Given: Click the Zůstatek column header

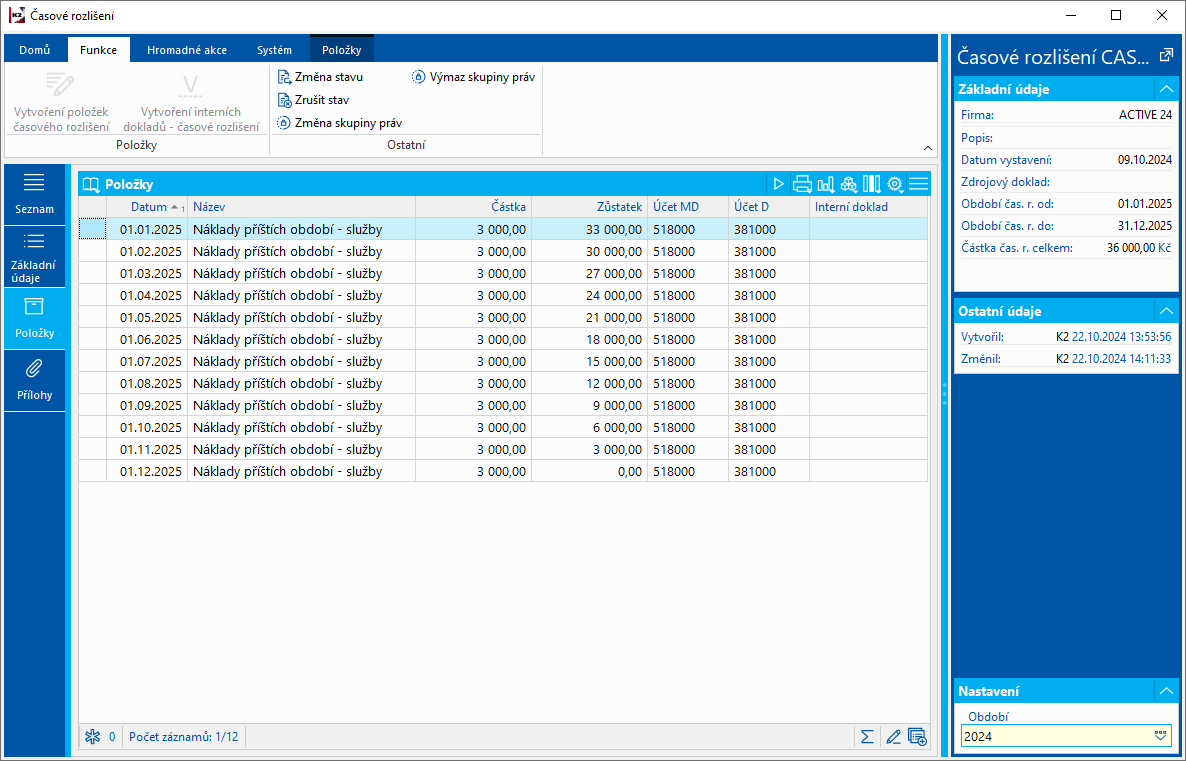Looking at the screenshot, I should click(x=589, y=207).
